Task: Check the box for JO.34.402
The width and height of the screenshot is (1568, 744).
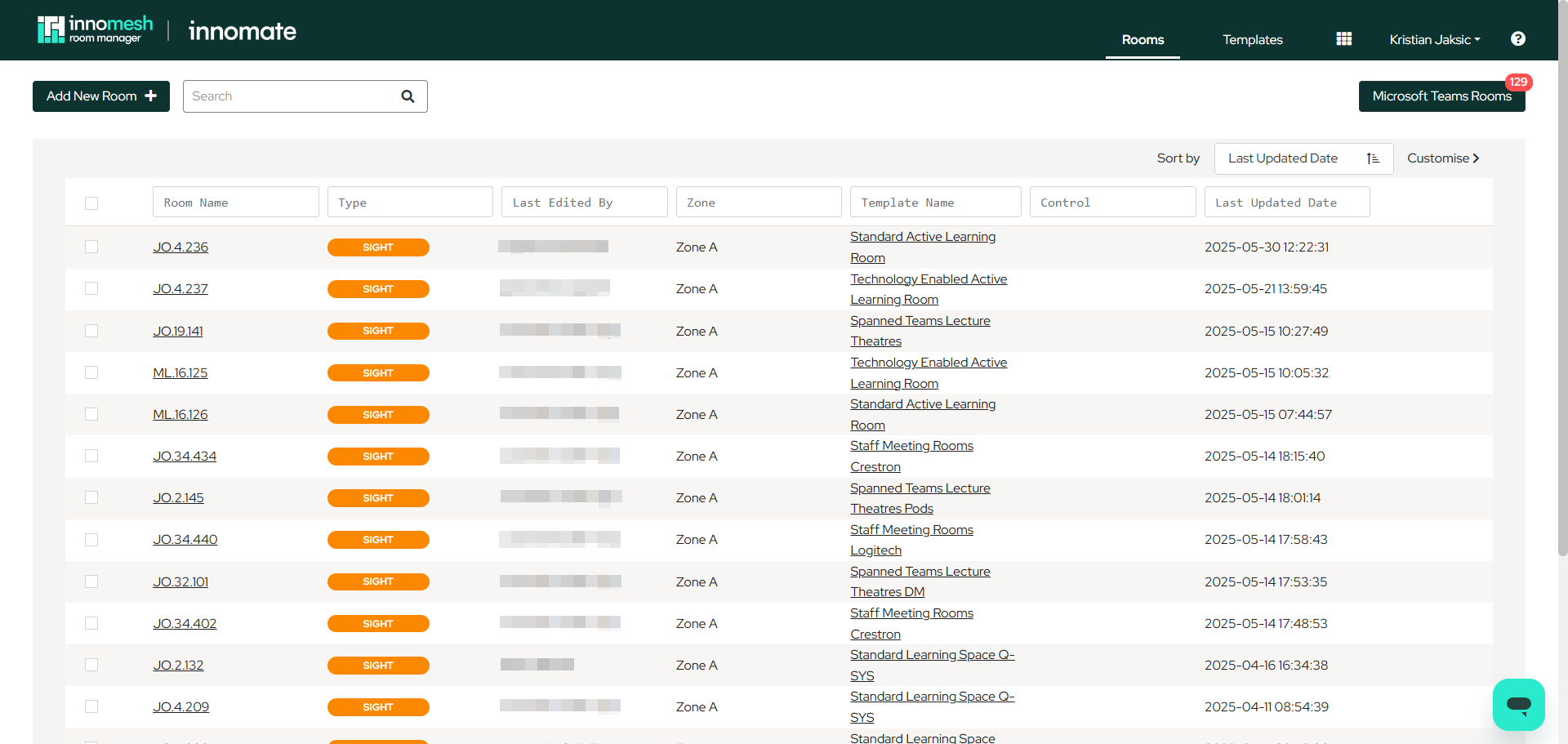Action: pyautogui.click(x=91, y=623)
